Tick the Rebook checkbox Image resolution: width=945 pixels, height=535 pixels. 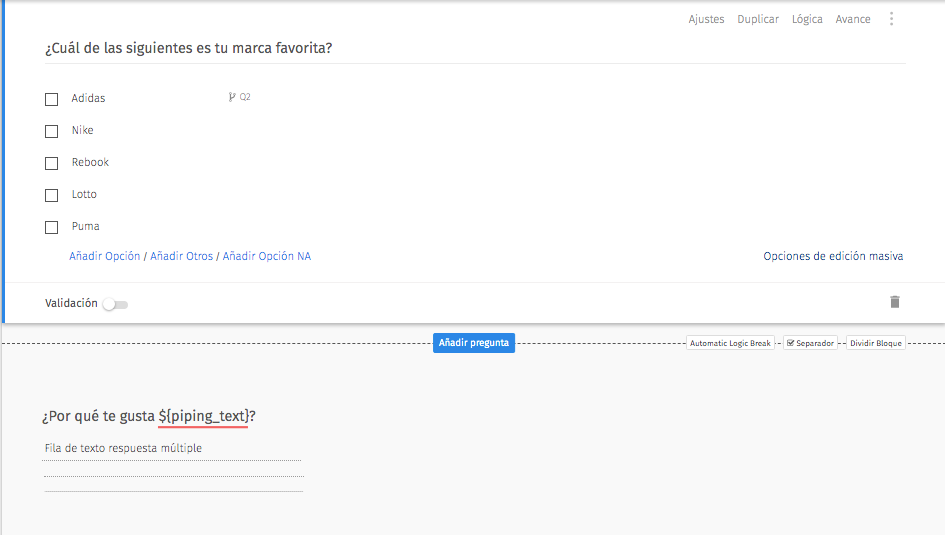click(x=52, y=163)
